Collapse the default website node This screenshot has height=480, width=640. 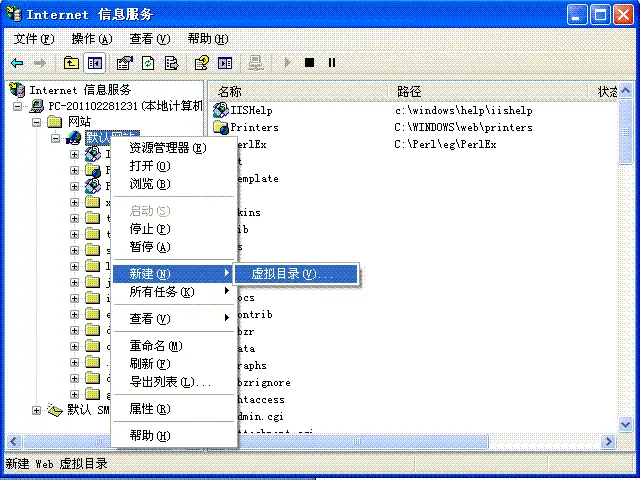[56, 138]
